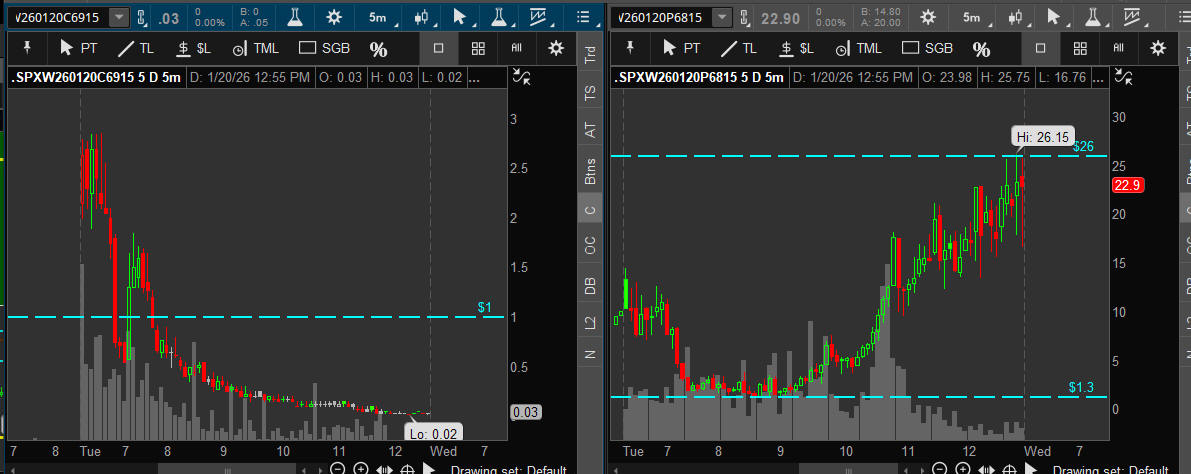Toggle the pin on left drawing toolbar
This screenshot has height=474, width=1191.
[x=27, y=48]
